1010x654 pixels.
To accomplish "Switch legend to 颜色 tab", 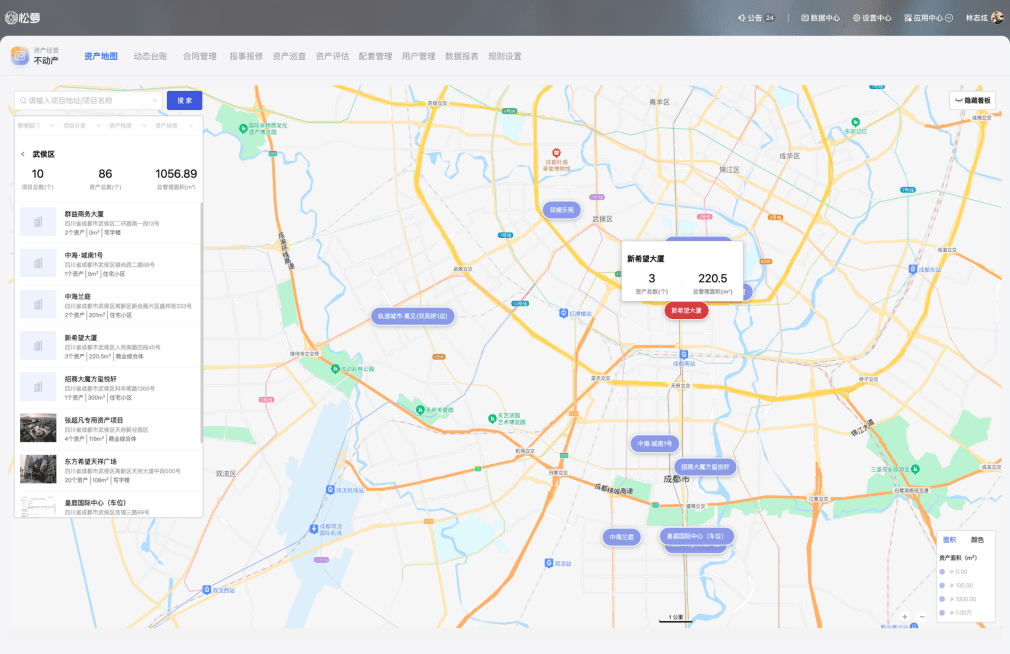I will point(977,540).
